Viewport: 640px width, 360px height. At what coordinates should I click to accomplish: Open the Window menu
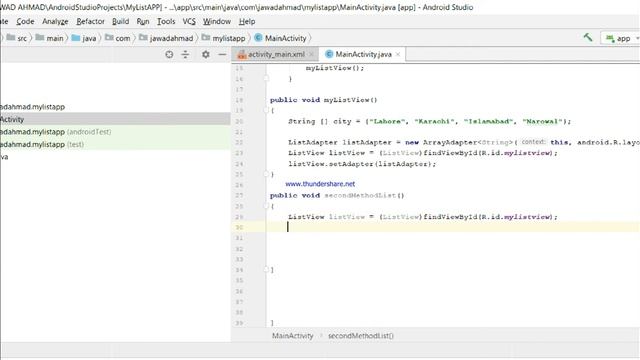pyautogui.click(x=217, y=21)
